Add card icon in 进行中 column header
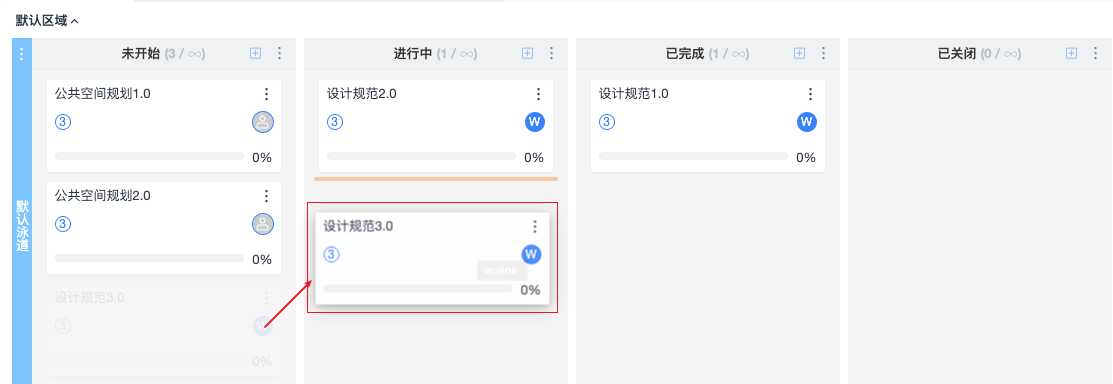1113x384 pixels. (527, 53)
